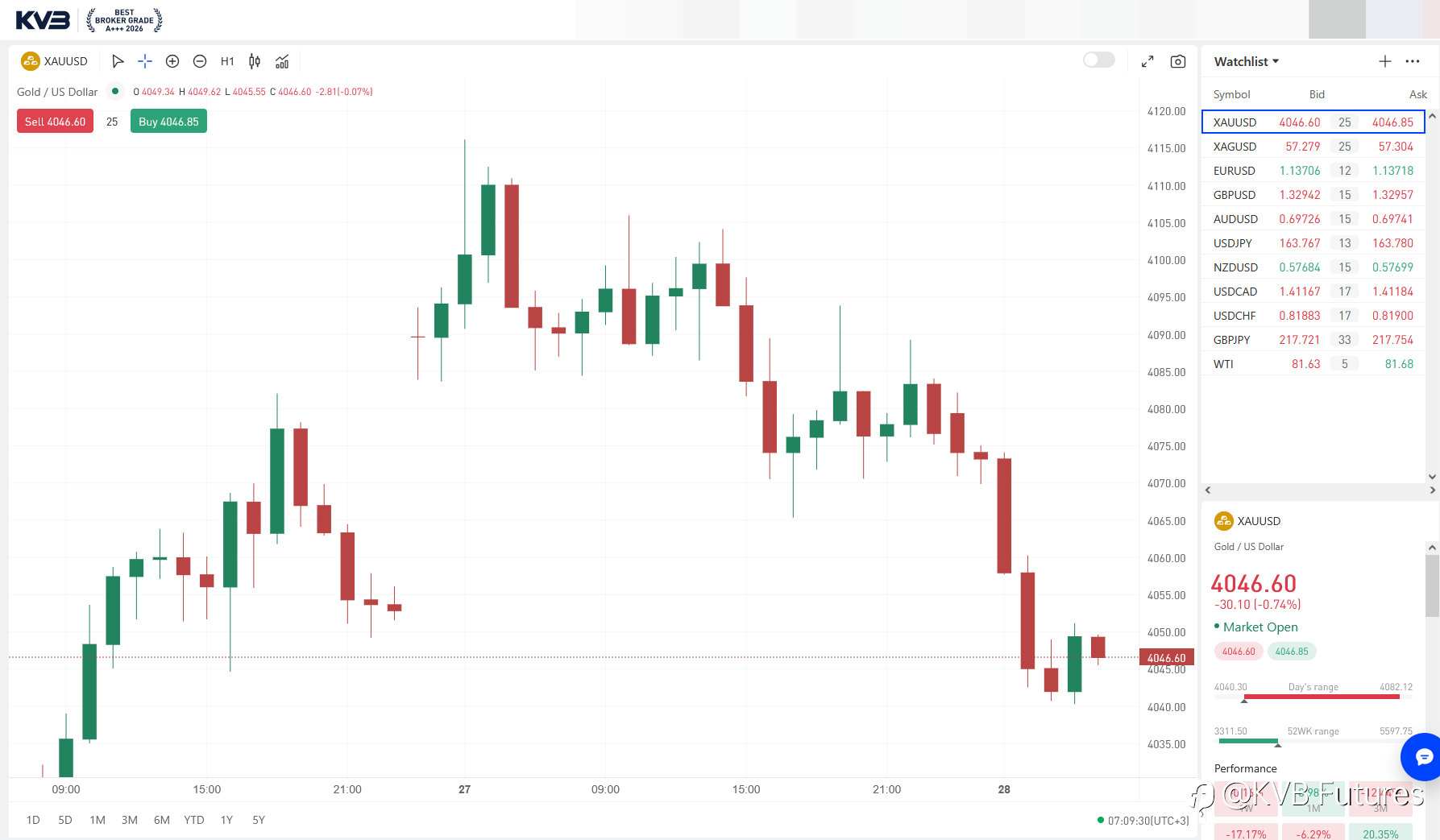
Task: Zoom in with the plus circle icon
Action: 172,61
